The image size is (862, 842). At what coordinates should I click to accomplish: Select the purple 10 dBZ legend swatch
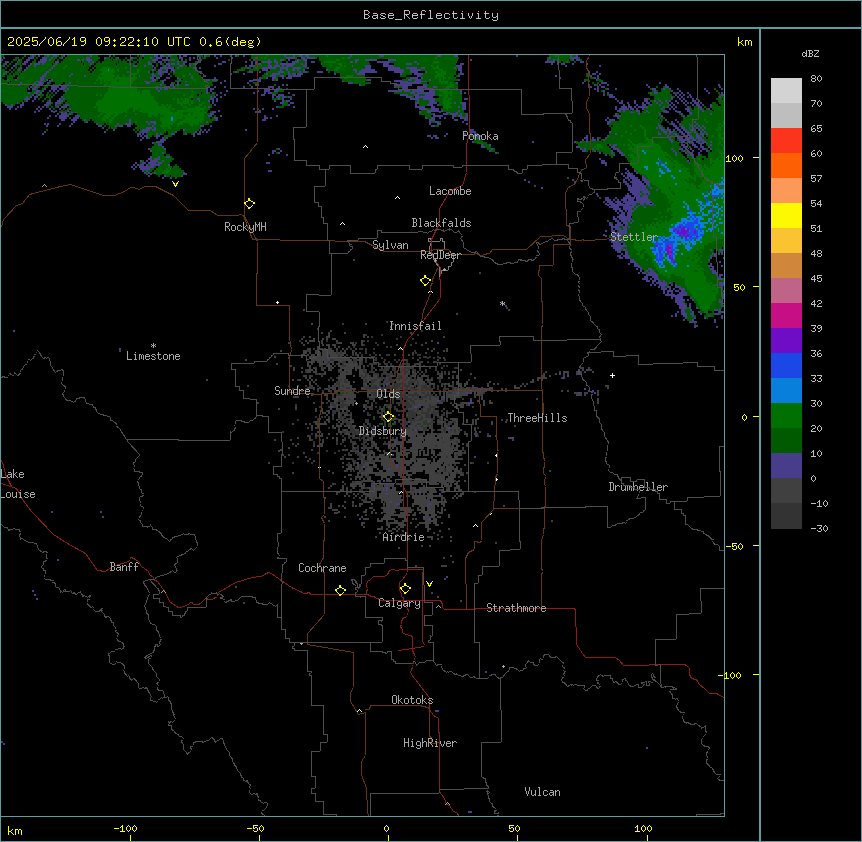click(x=786, y=466)
